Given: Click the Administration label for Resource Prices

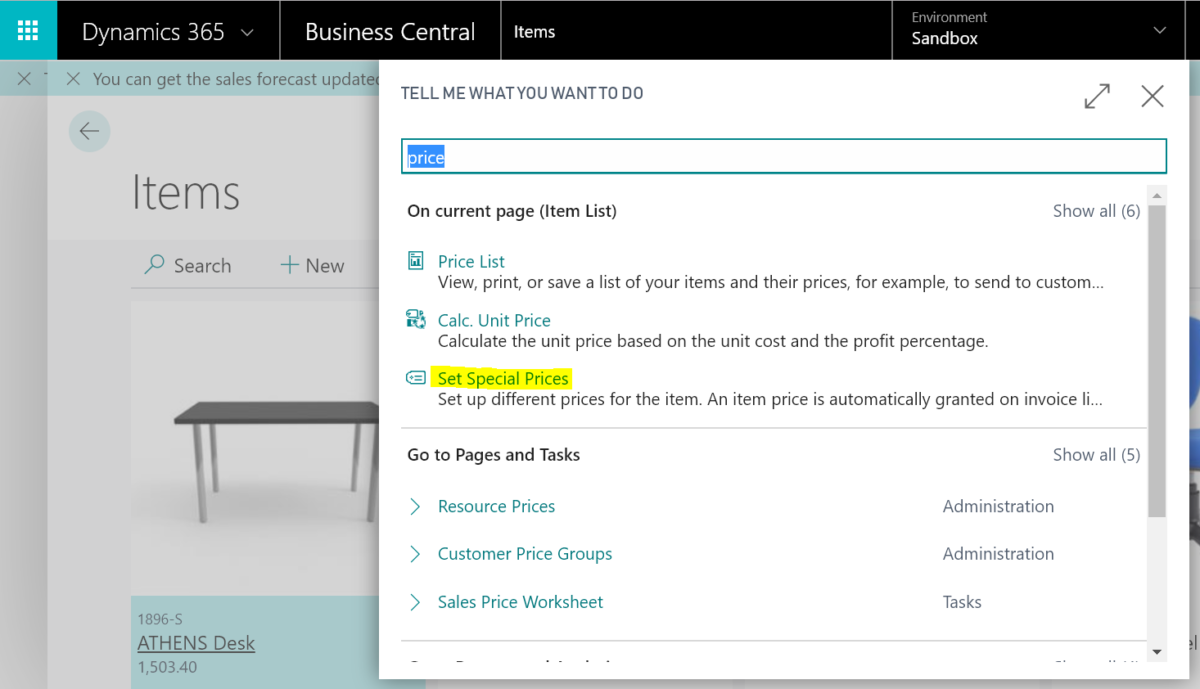Looking at the screenshot, I should point(998,506).
